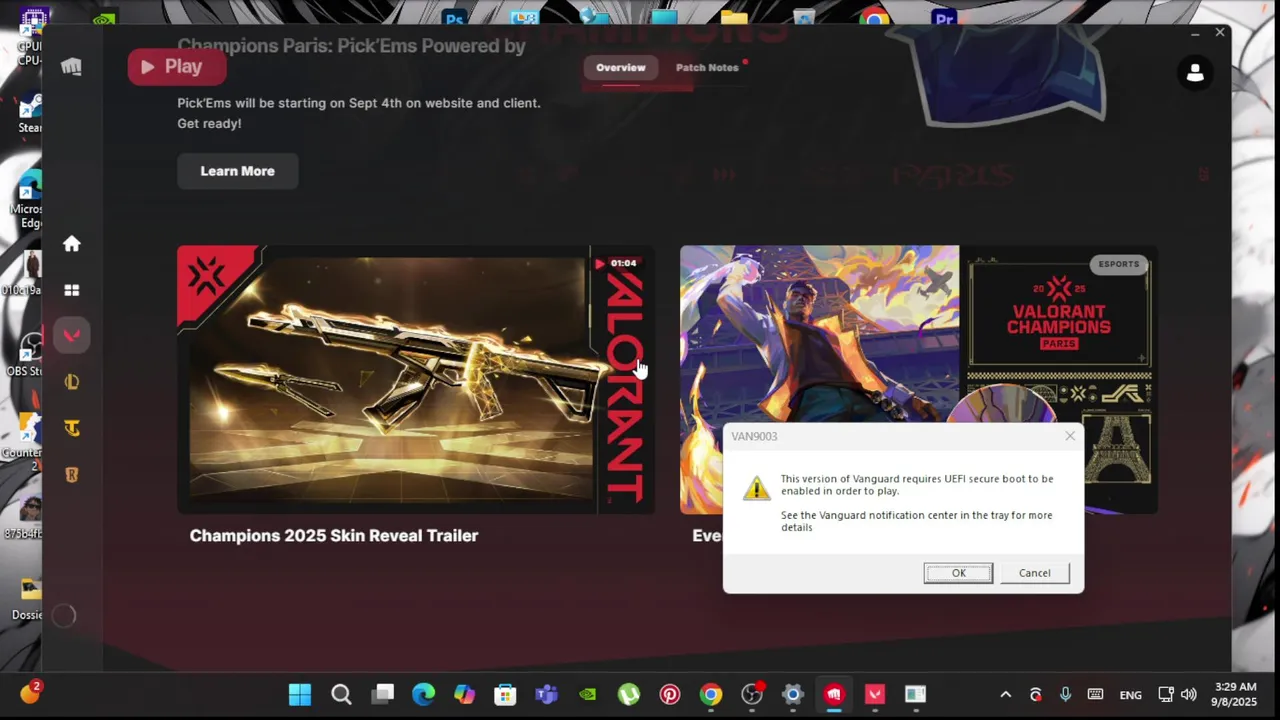Switch to the Valorant taskbar icon

coord(875,694)
